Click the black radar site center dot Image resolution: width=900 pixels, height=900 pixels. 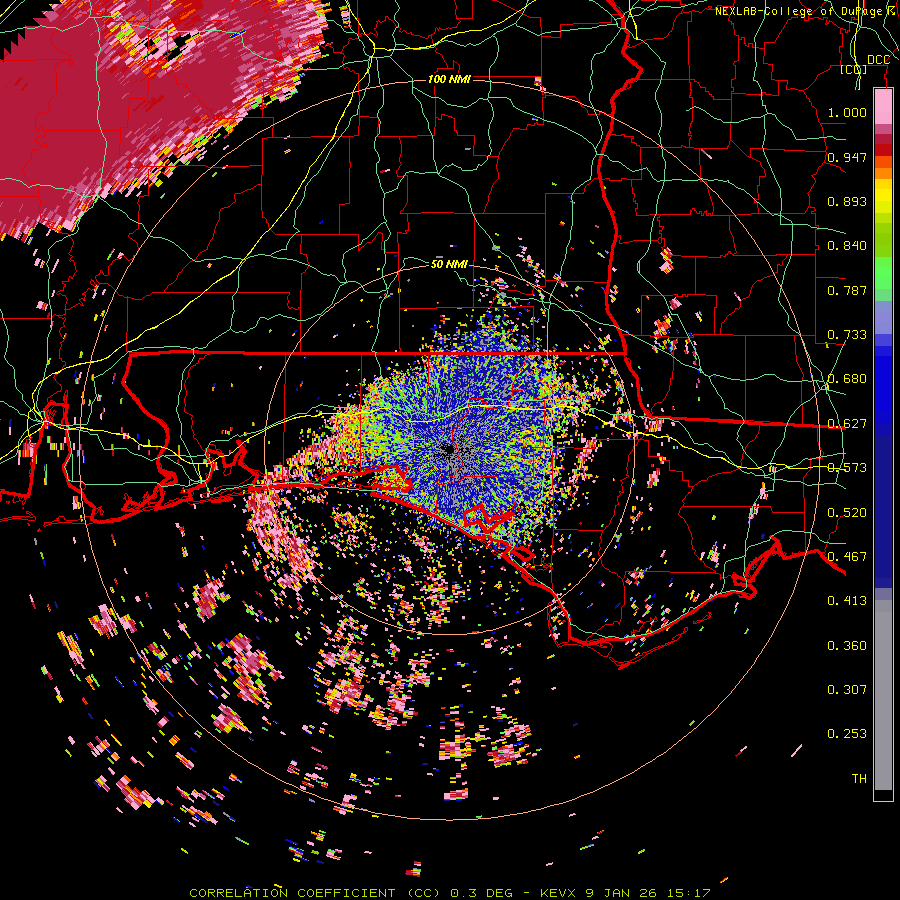tap(449, 450)
